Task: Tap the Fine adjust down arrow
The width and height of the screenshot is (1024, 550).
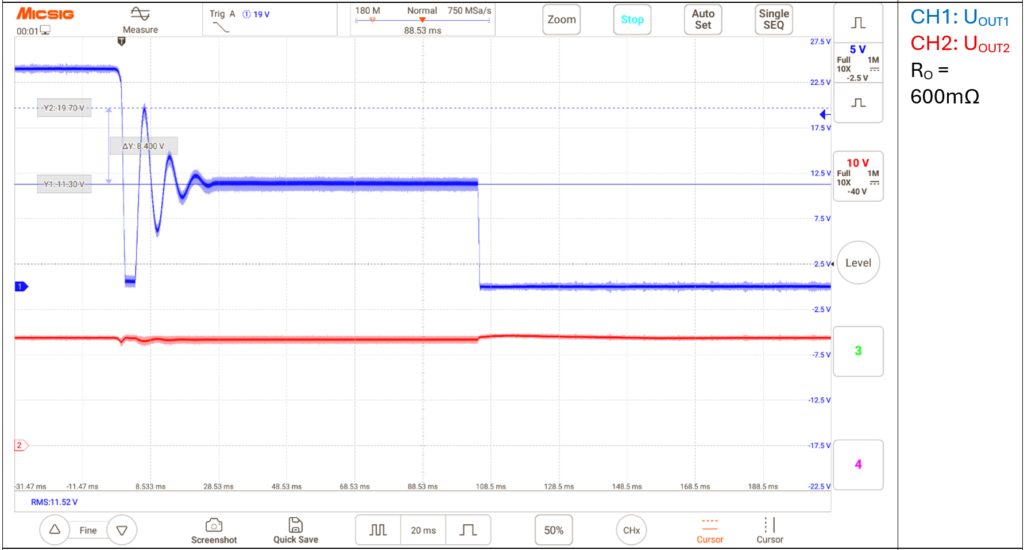Action: tap(121, 530)
